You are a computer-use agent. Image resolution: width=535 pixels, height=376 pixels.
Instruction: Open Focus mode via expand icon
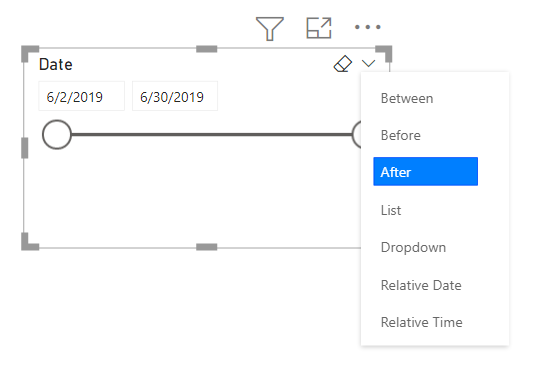(319, 28)
